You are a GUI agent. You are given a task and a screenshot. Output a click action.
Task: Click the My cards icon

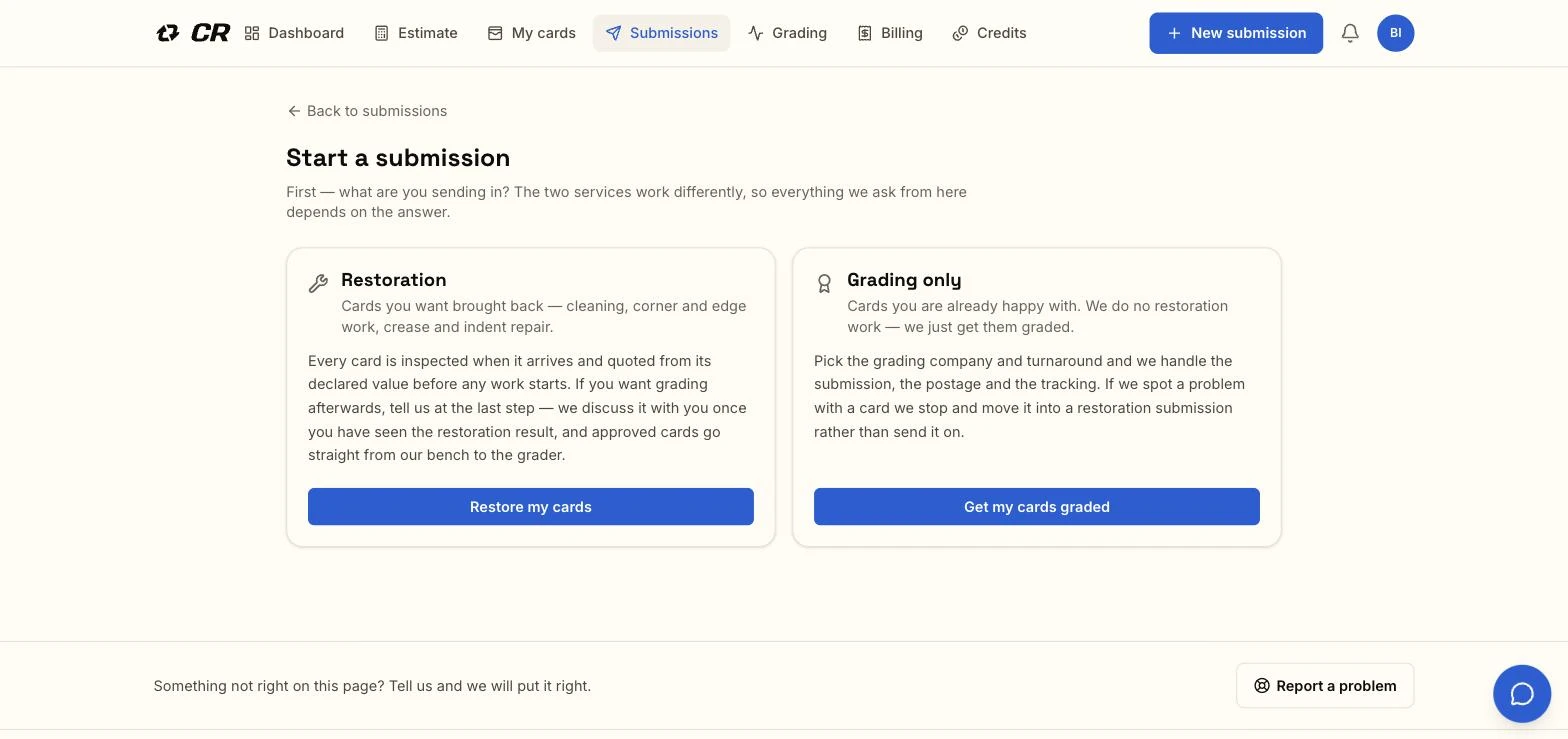point(495,33)
